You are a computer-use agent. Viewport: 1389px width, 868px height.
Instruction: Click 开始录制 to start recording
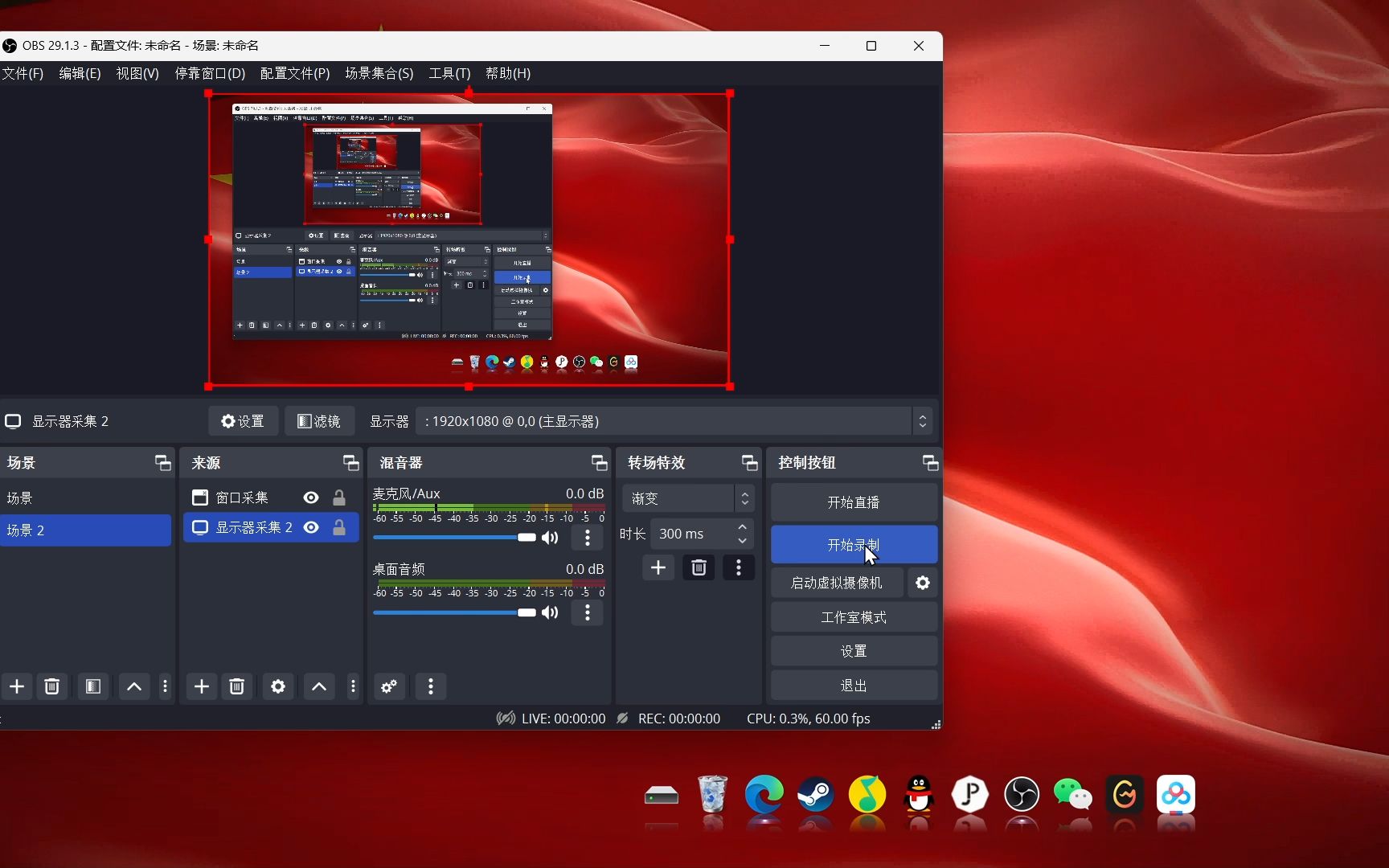tap(854, 545)
